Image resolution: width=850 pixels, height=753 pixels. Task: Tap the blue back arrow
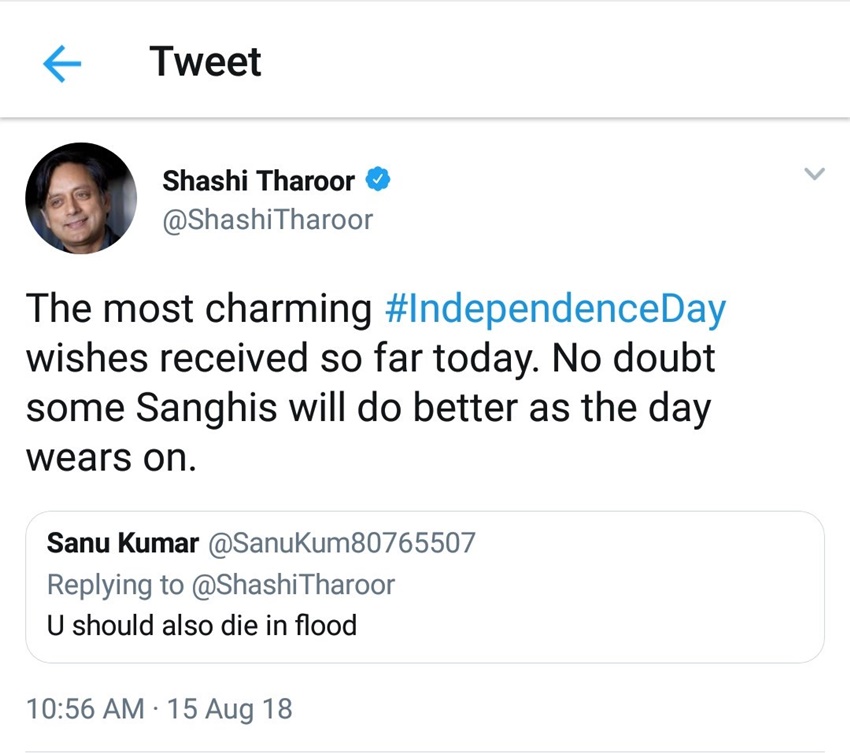click(x=62, y=65)
